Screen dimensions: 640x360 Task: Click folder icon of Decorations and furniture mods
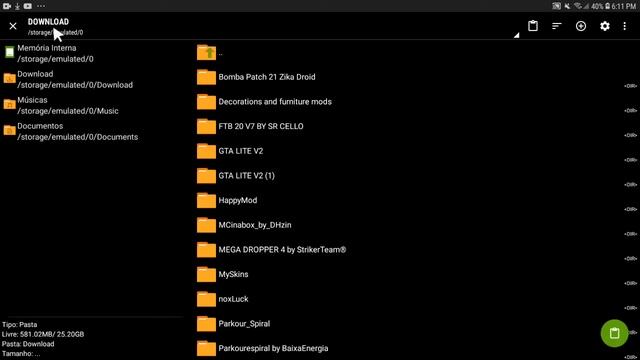tap(206, 102)
